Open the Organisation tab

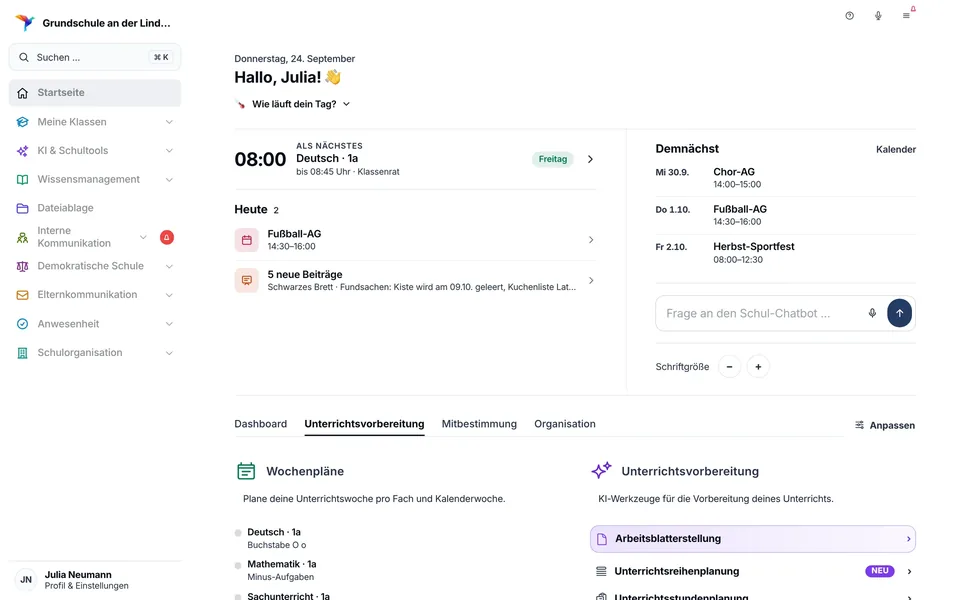[x=564, y=424]
